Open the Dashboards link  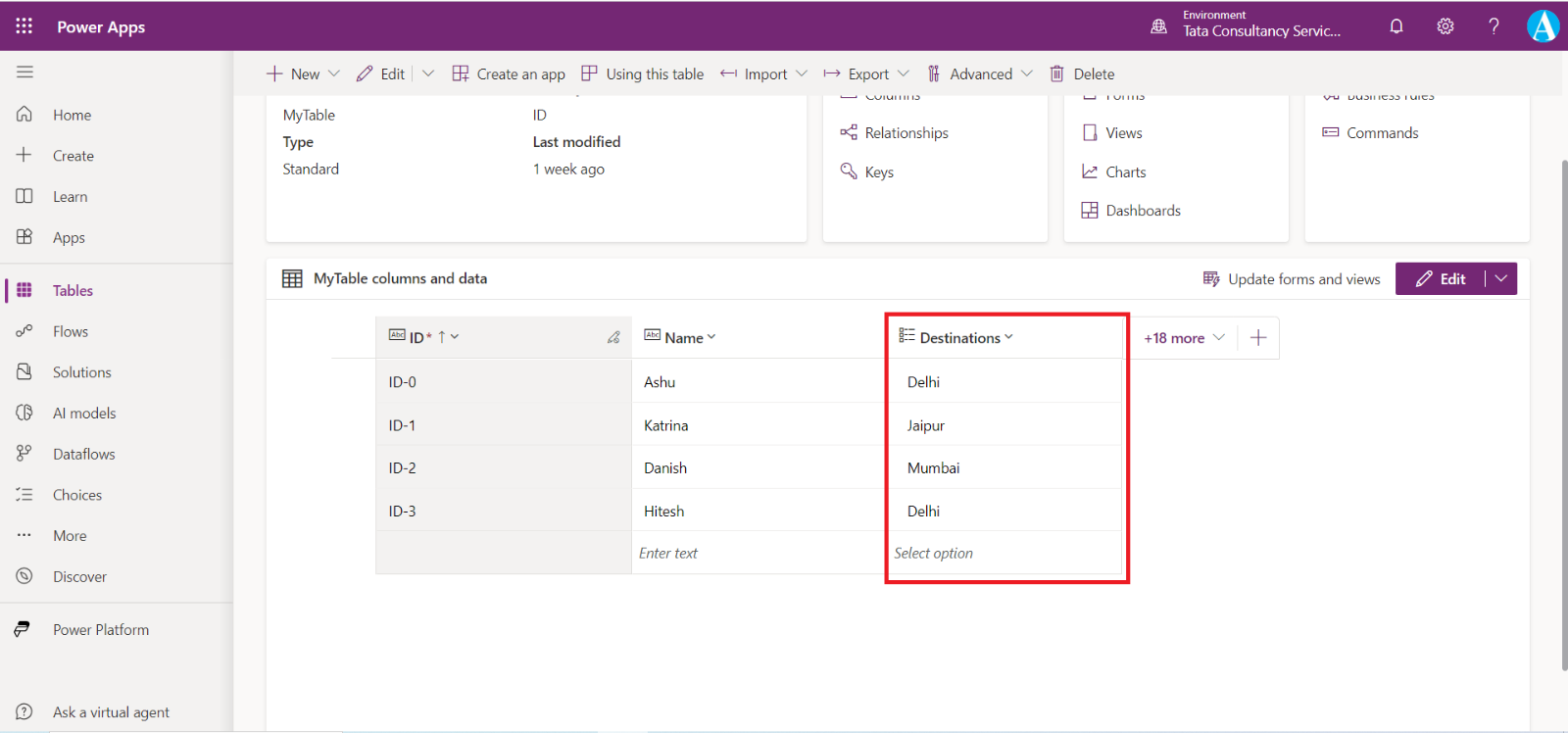pos(1143,211)
